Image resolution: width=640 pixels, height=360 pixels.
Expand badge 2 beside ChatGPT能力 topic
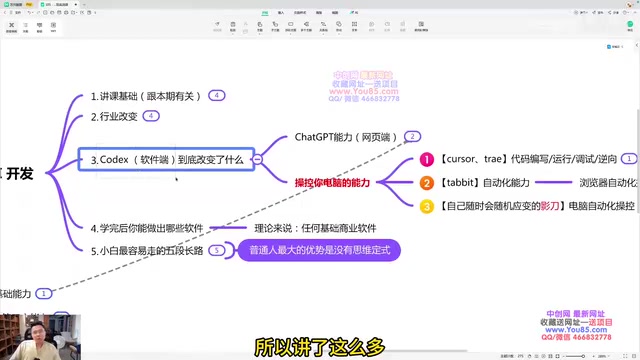412,136
